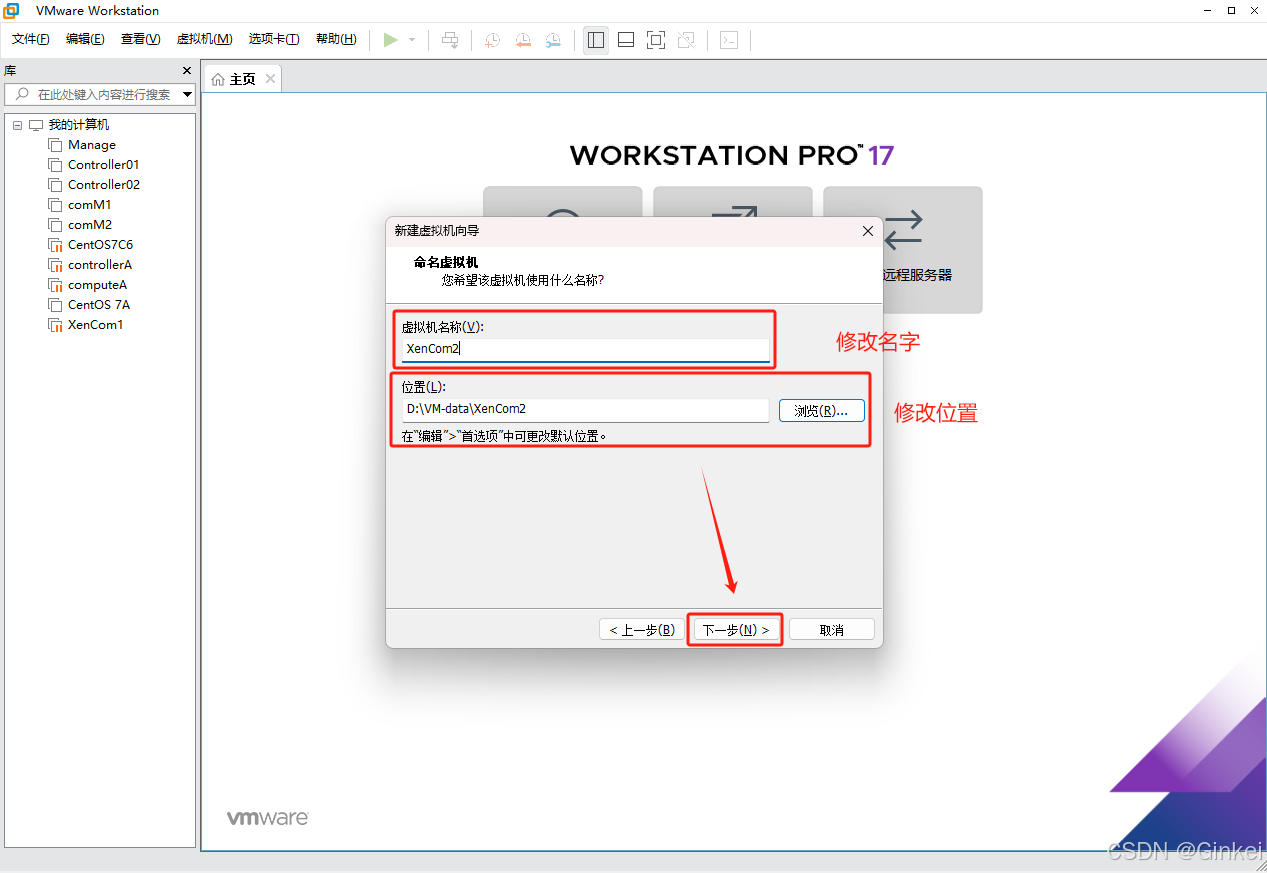This screenshot has height=873, width=1267.
Task: Close the 库 library panel
Action: (187, 71)
